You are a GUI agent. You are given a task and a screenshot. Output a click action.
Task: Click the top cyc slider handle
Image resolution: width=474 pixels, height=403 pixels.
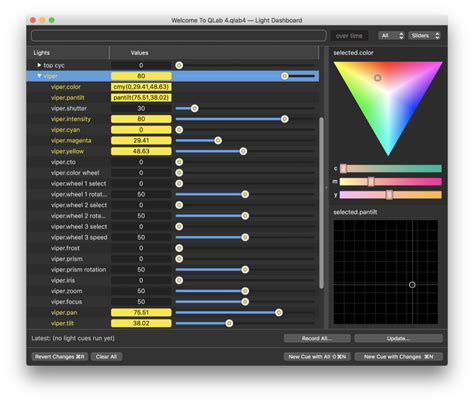[179, 65]
